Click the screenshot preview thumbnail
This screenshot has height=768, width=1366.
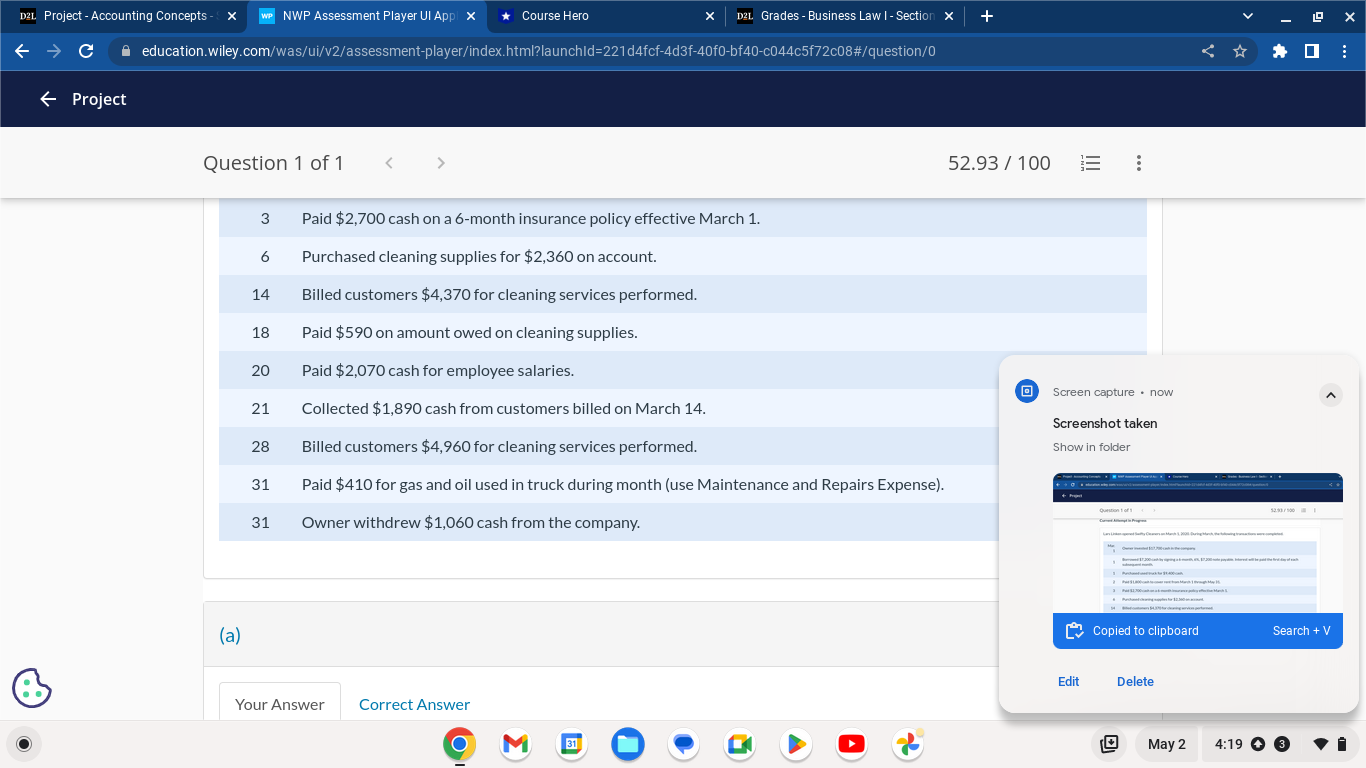click(x=1197, y=545)
